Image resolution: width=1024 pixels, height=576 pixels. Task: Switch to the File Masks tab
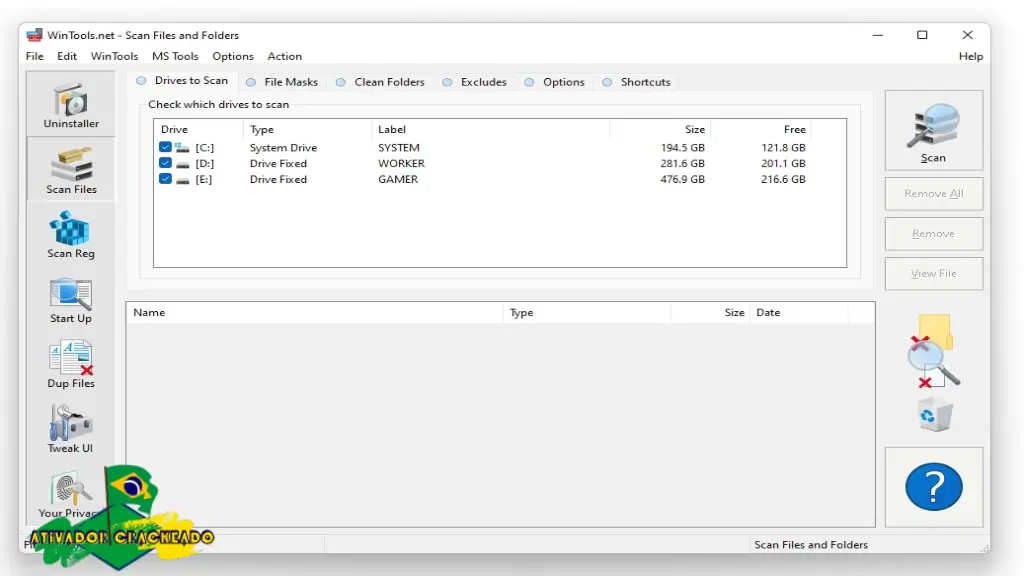pyautogui.click(x=282, y=82)
